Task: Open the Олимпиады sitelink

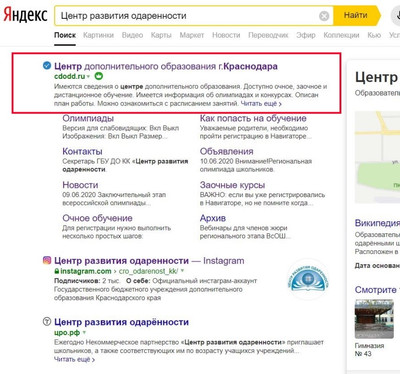Action: point(88,118)
